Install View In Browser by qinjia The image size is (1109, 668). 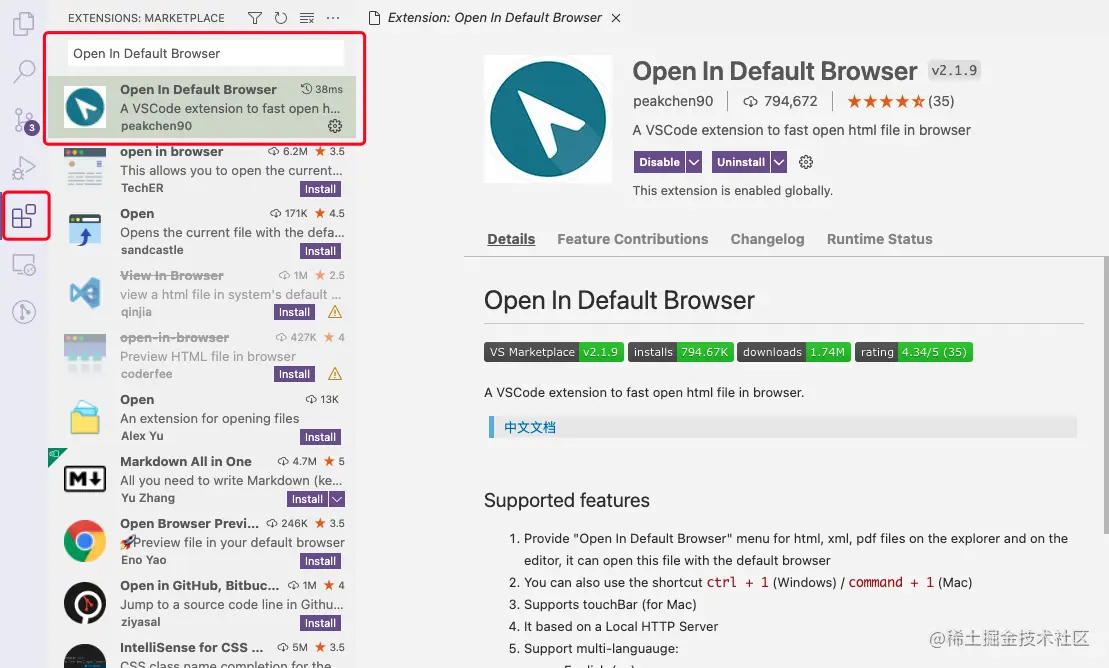(x=294, y=312)
